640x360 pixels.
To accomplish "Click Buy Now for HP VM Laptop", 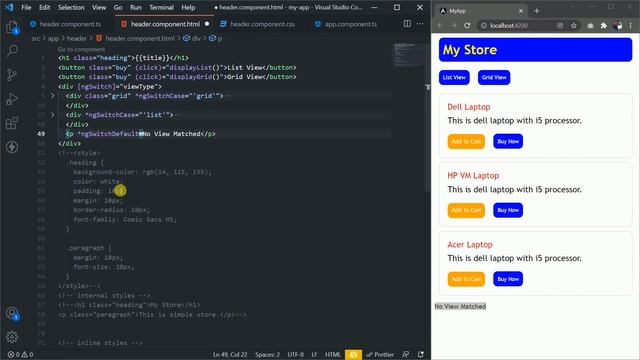I will pyautogui.click(x=508, y=210).
